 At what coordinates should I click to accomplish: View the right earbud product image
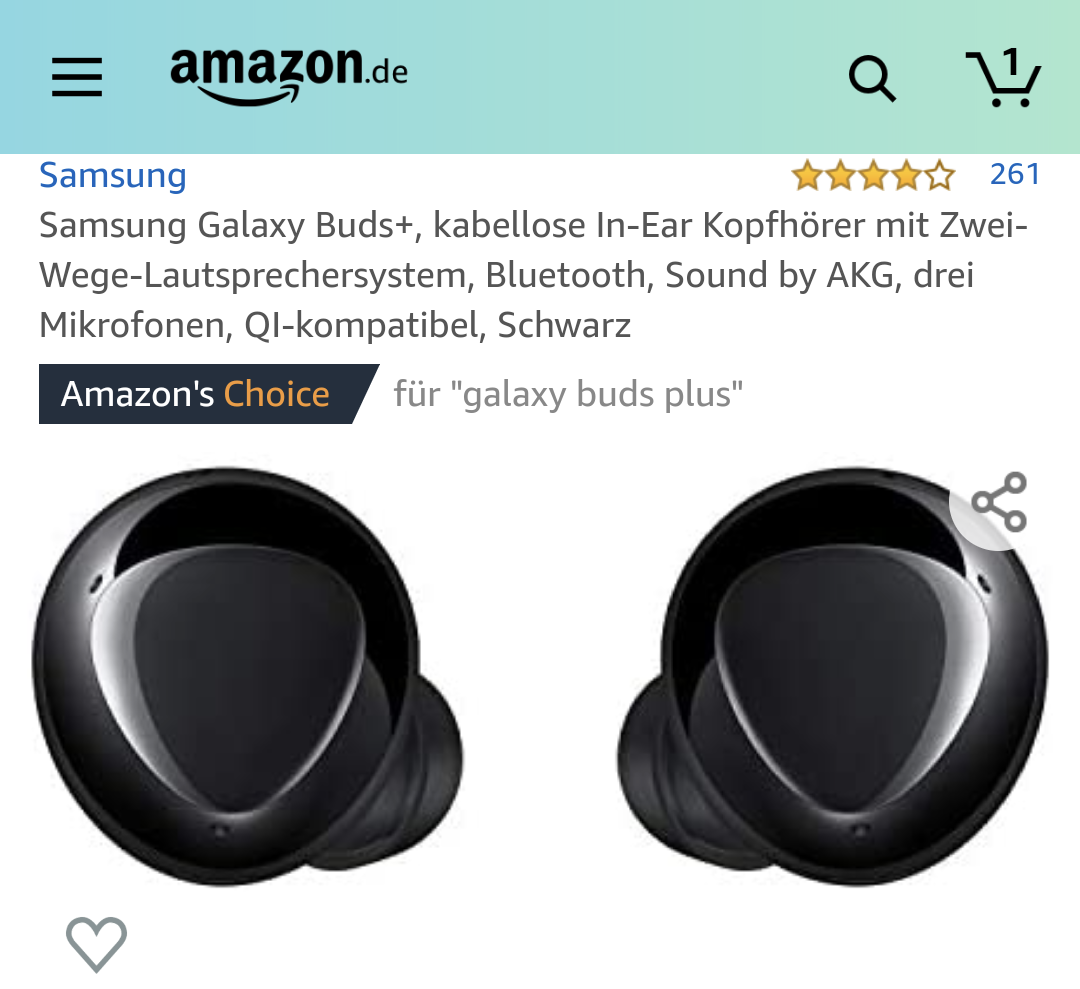833,677
